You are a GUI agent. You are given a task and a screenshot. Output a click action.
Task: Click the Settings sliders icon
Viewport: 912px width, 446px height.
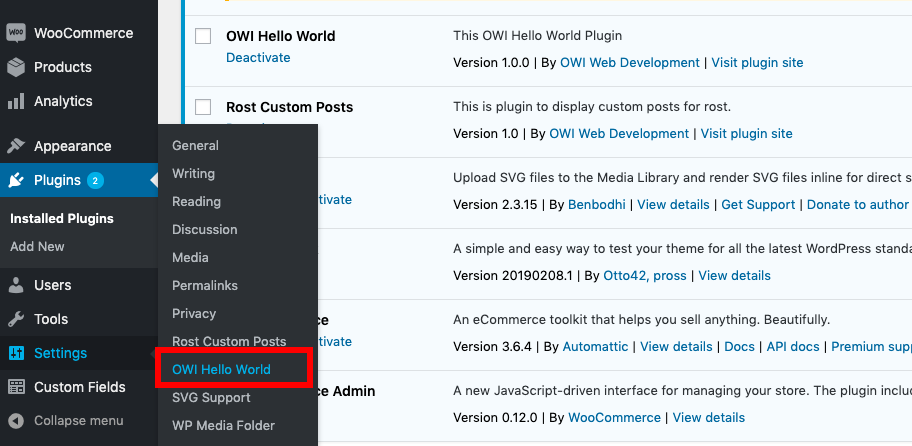tap(16, 353)
